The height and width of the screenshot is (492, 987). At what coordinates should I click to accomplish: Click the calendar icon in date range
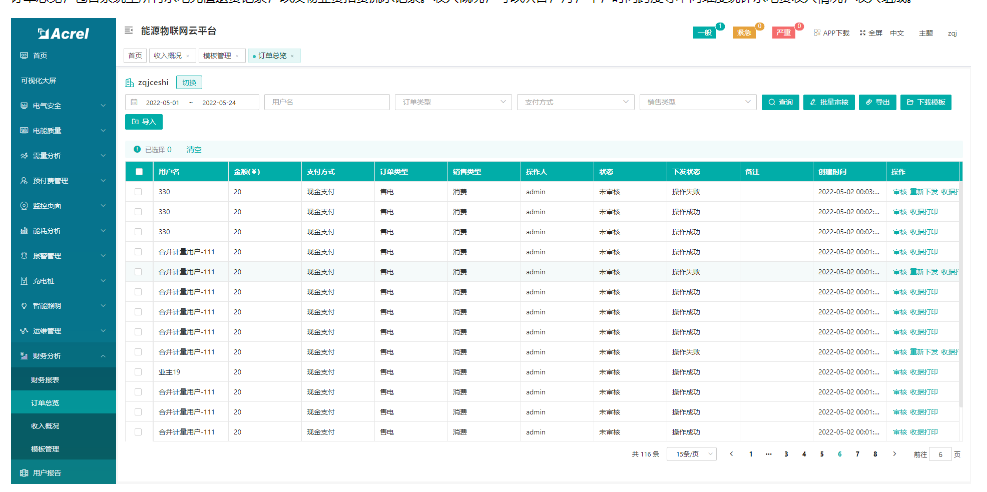coord(134,102)
